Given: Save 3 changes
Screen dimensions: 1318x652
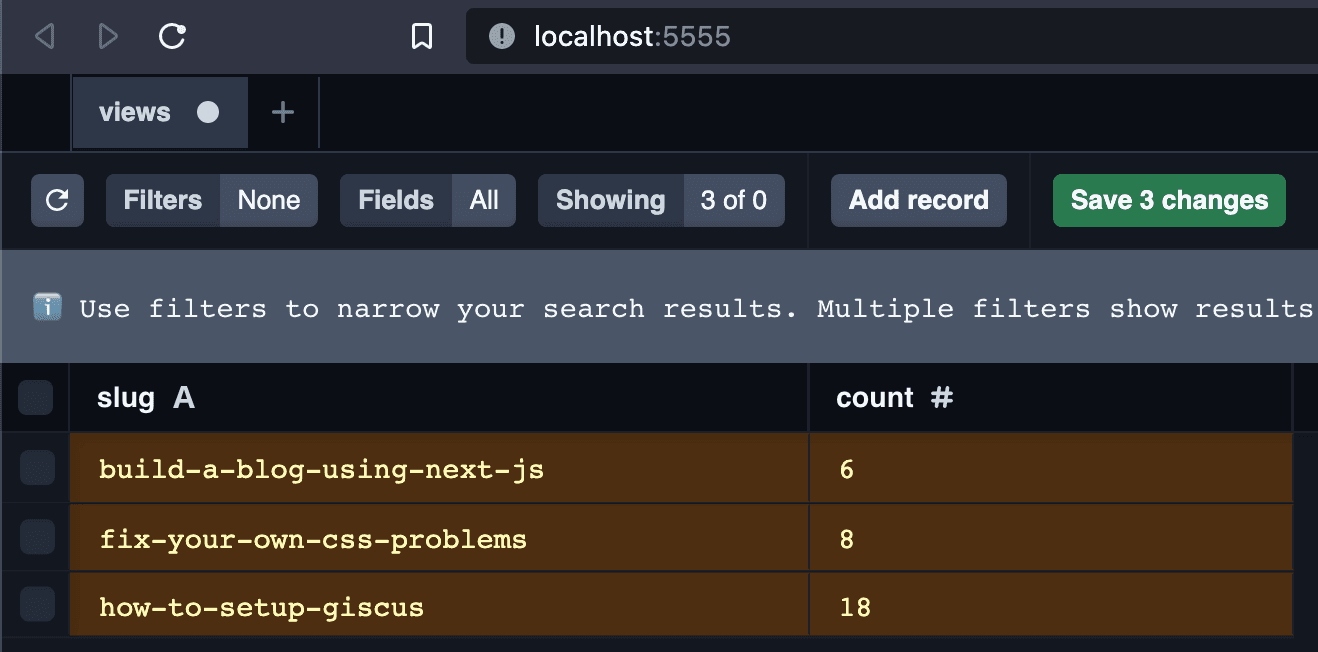Looking at the screenshot, I should (x=1169, y=201).
